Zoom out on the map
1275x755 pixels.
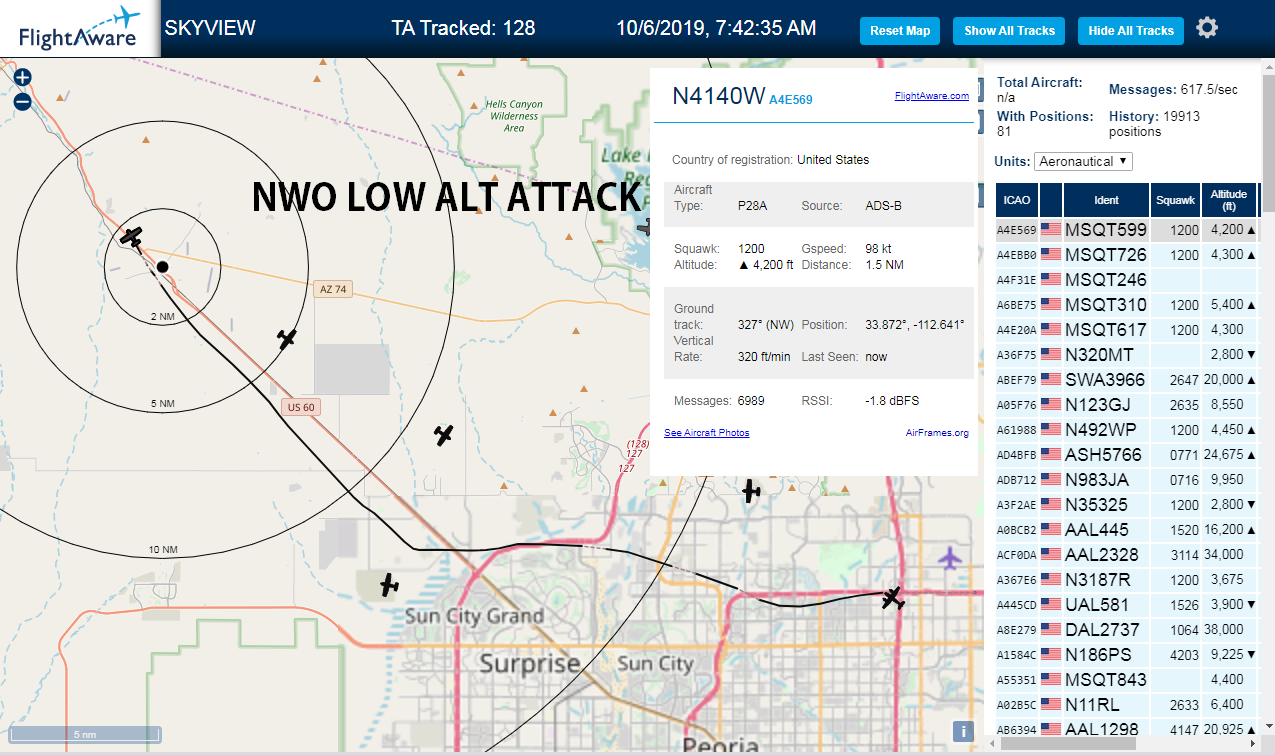[x=22, y=101]
